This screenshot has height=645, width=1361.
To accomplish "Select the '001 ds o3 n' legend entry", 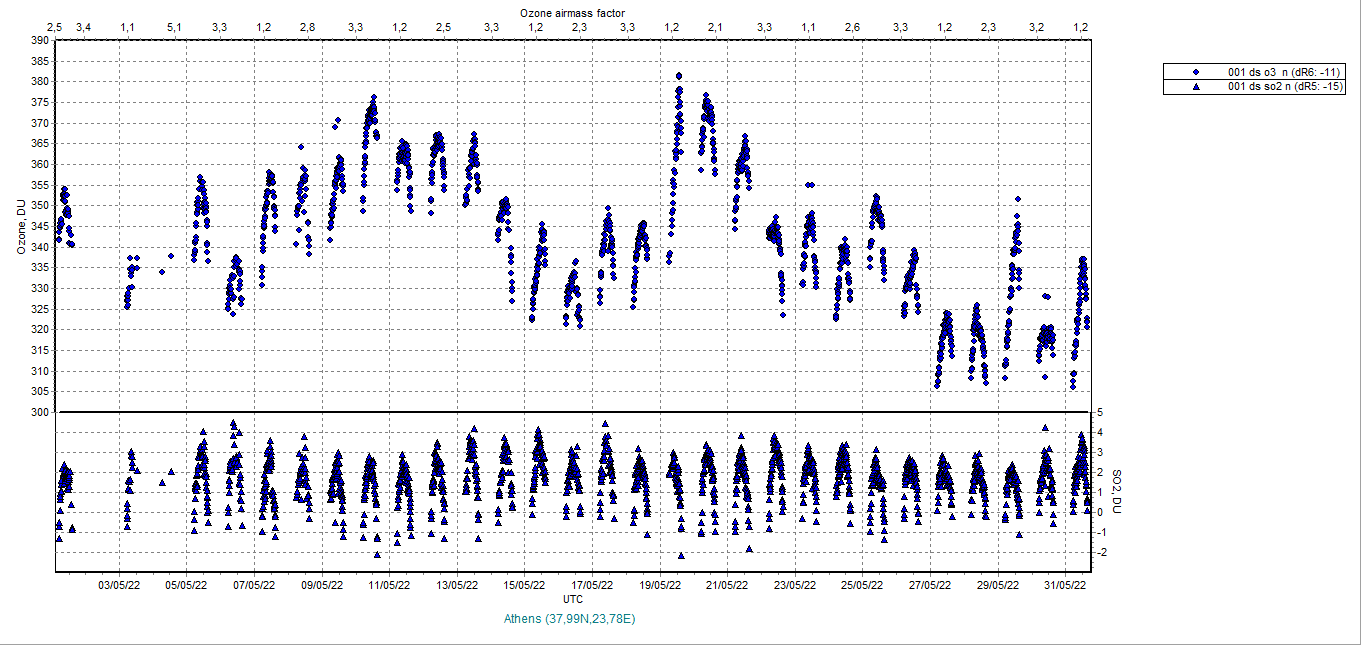I will pos(1285,73).
